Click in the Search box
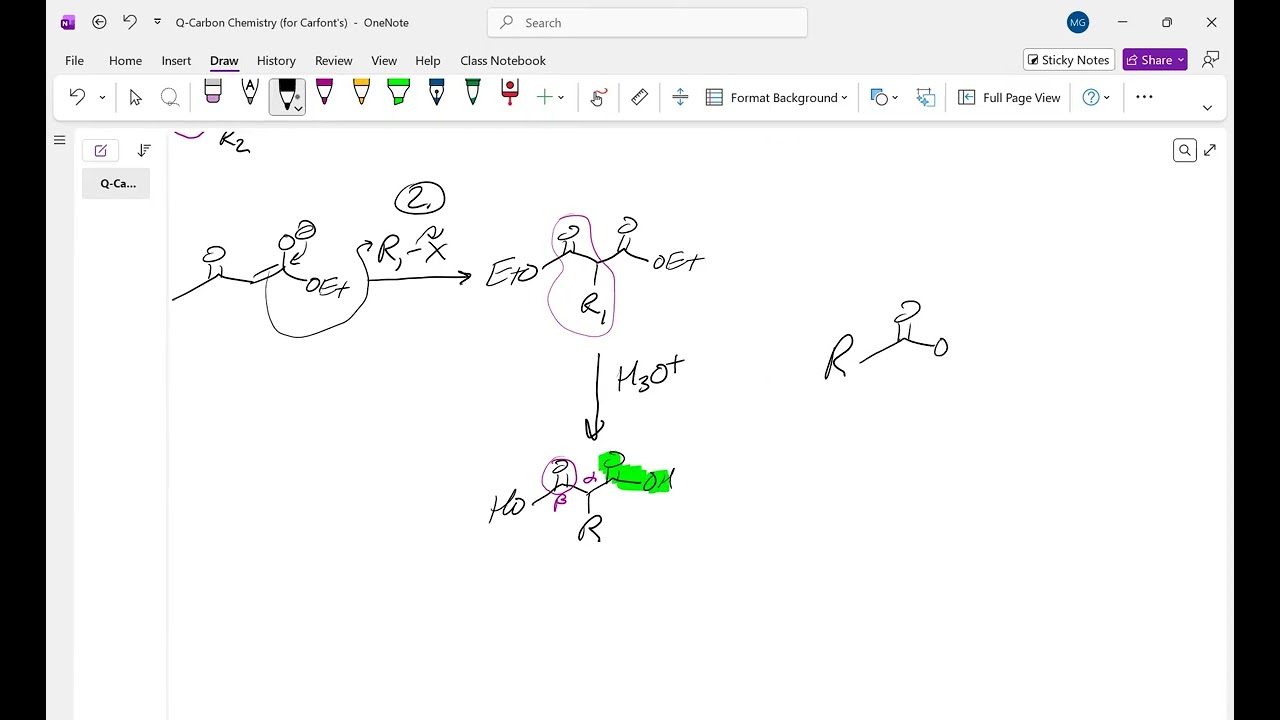This screenshot has height=720, width=1280. point(647,22)
